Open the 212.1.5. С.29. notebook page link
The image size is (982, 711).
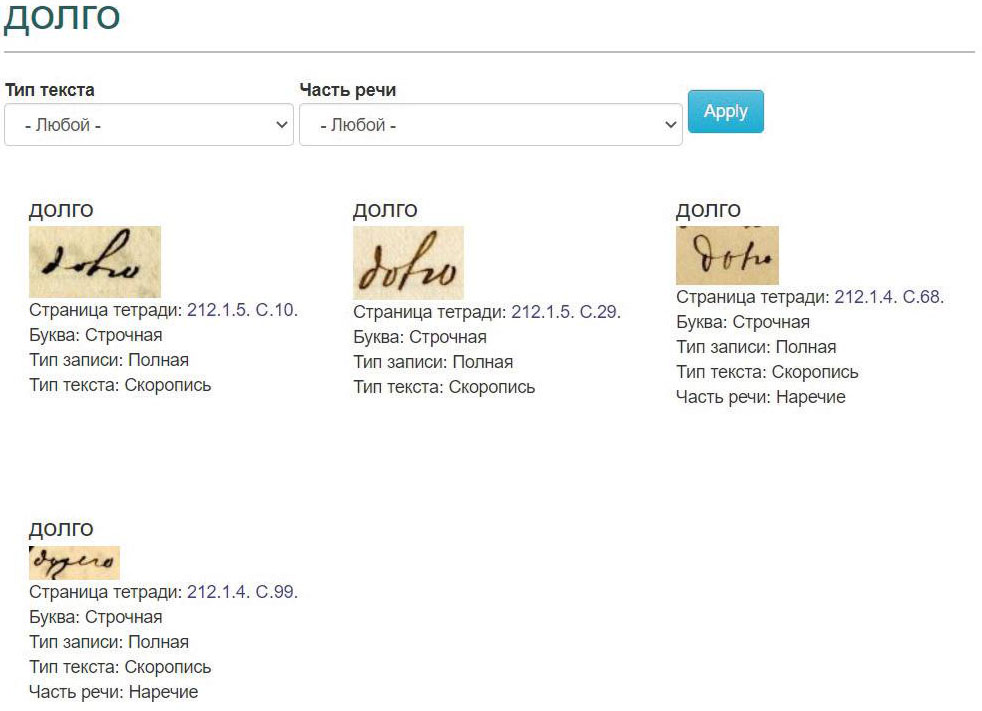point(566,312)
